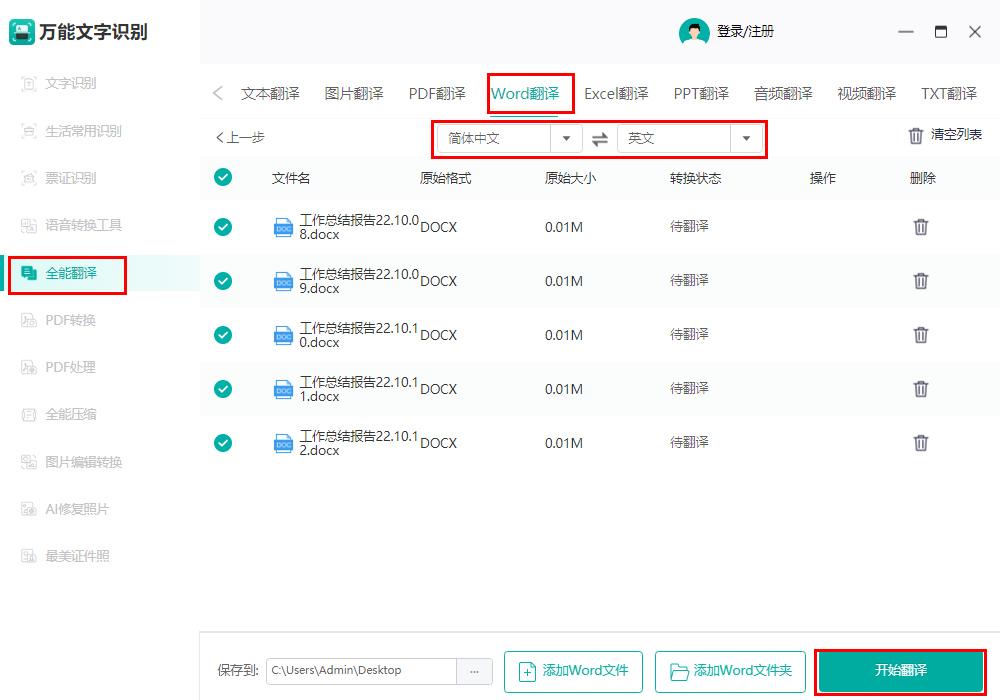
Task: Uncheck 工作总结报告22.10.12.docx from the queue
Action: click(x=222, y=443)
